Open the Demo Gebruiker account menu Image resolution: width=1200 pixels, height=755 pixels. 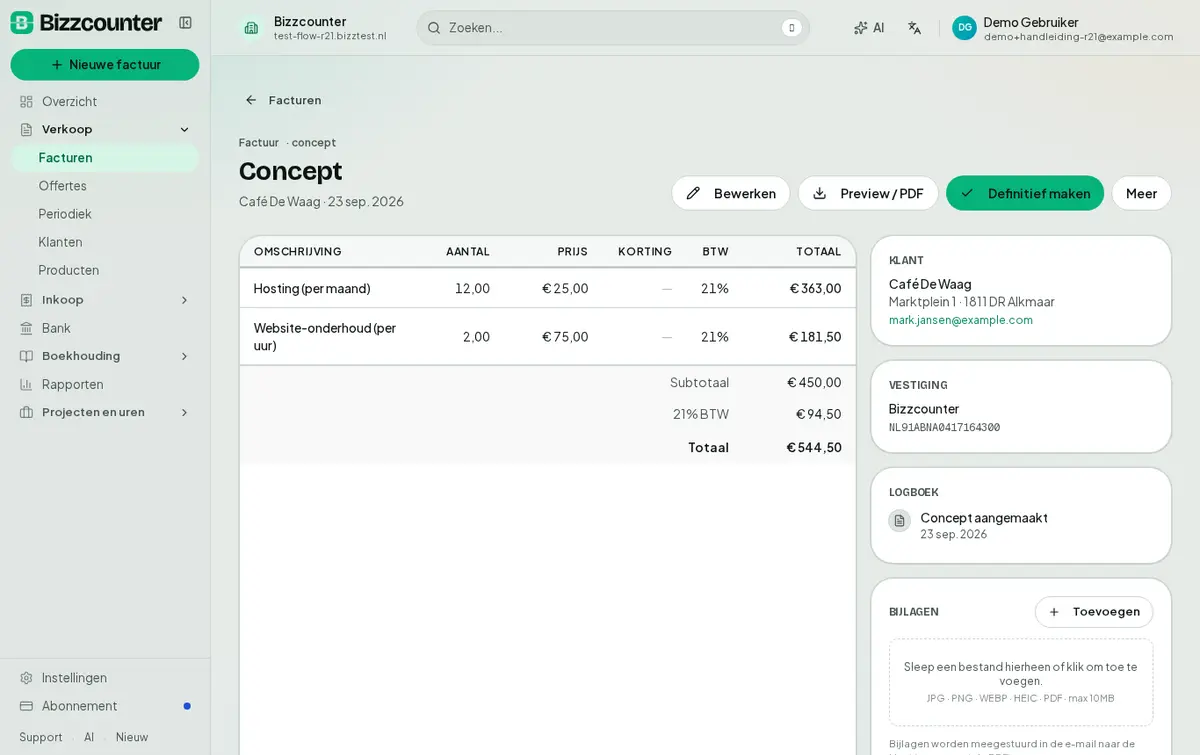tap(1063, 28)
